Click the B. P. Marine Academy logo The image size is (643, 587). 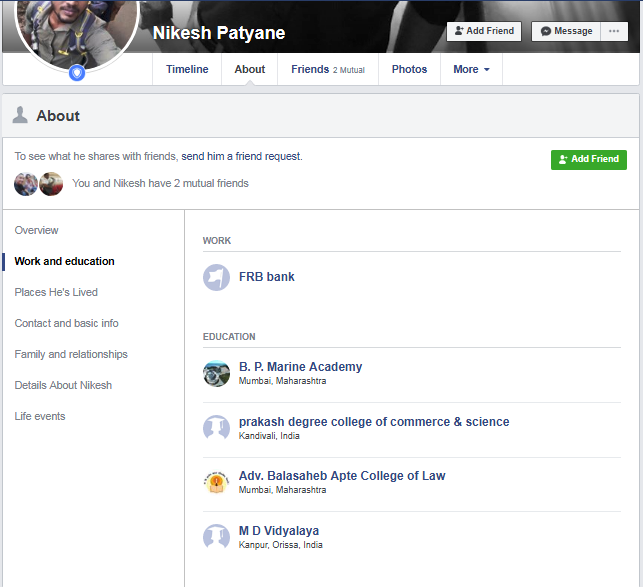click(x=216, y=373)
